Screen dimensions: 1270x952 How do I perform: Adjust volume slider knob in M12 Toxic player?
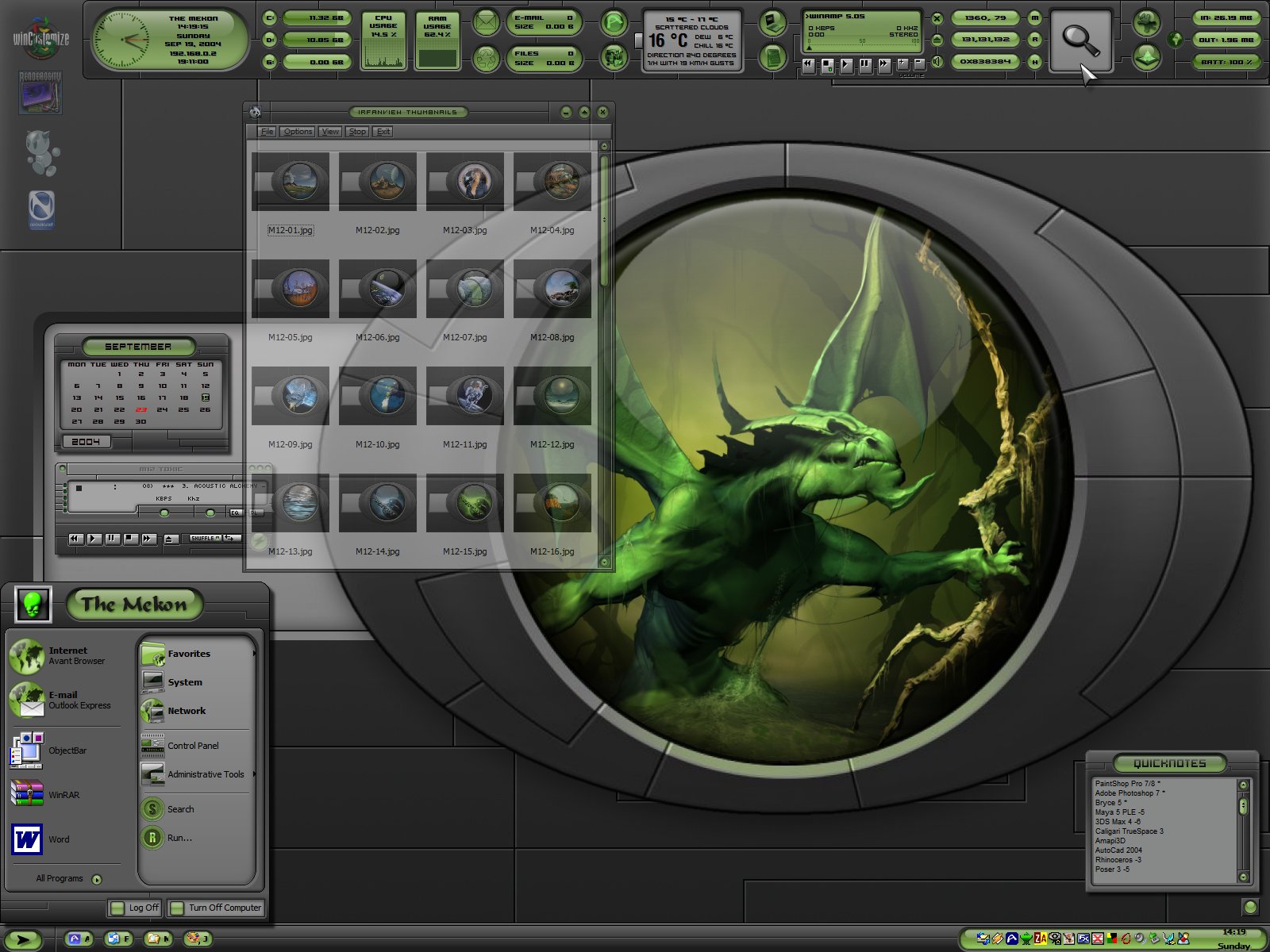164,513
